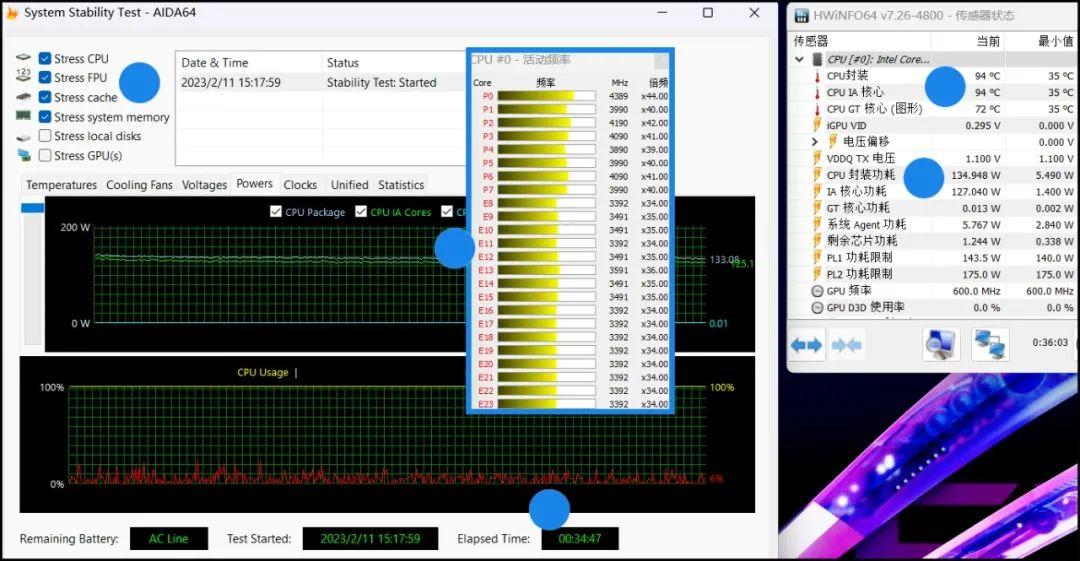This screenshot has width=1080, height=561.
Task: Click the AIDA64 flame icon in title bar
Action: click(12, 13)
